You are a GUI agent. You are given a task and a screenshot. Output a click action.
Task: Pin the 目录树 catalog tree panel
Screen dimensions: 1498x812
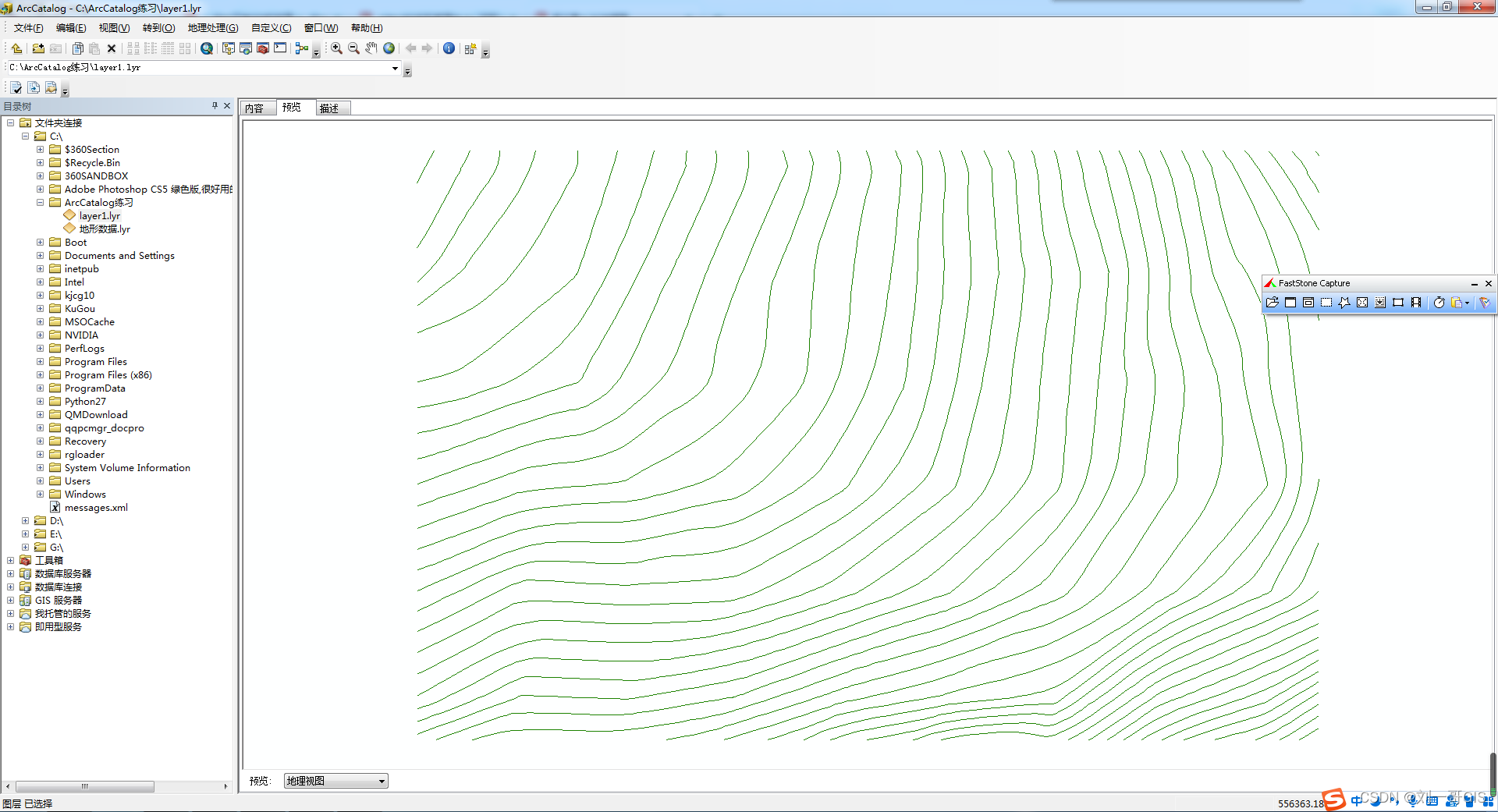215,106
